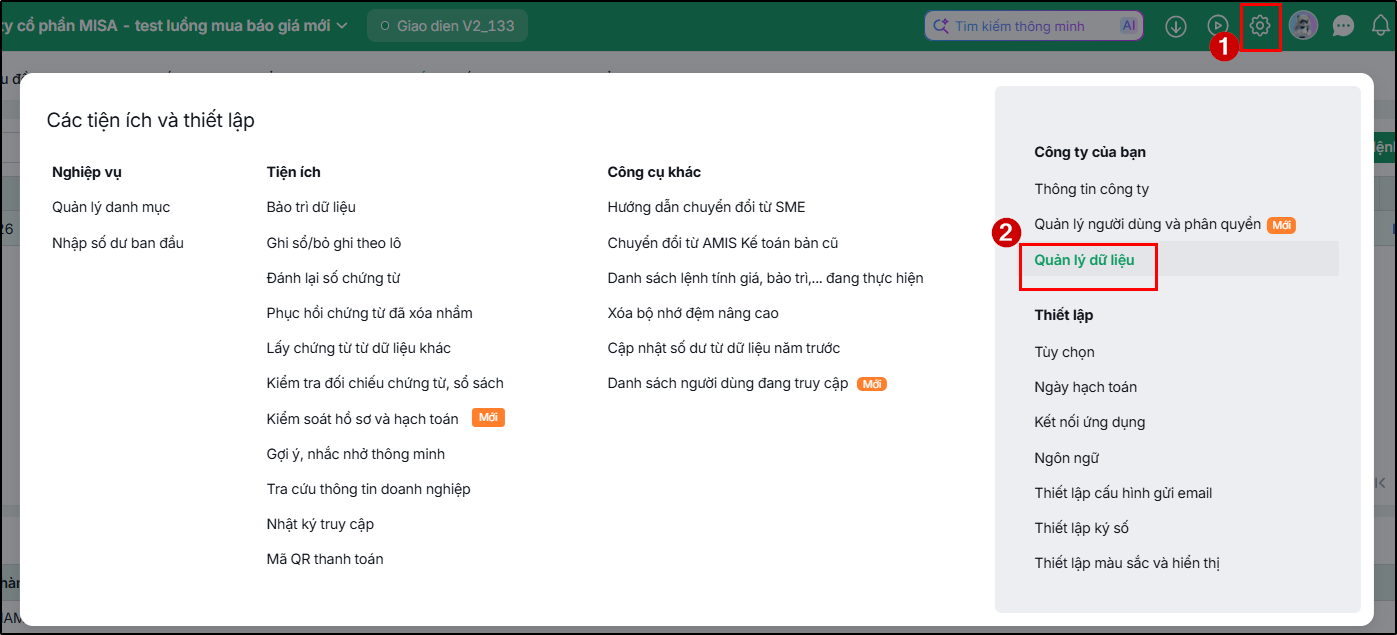Open Danh sách người dùng đang truy cập
The image size is (1397, 635).
[x=728, y=384]
